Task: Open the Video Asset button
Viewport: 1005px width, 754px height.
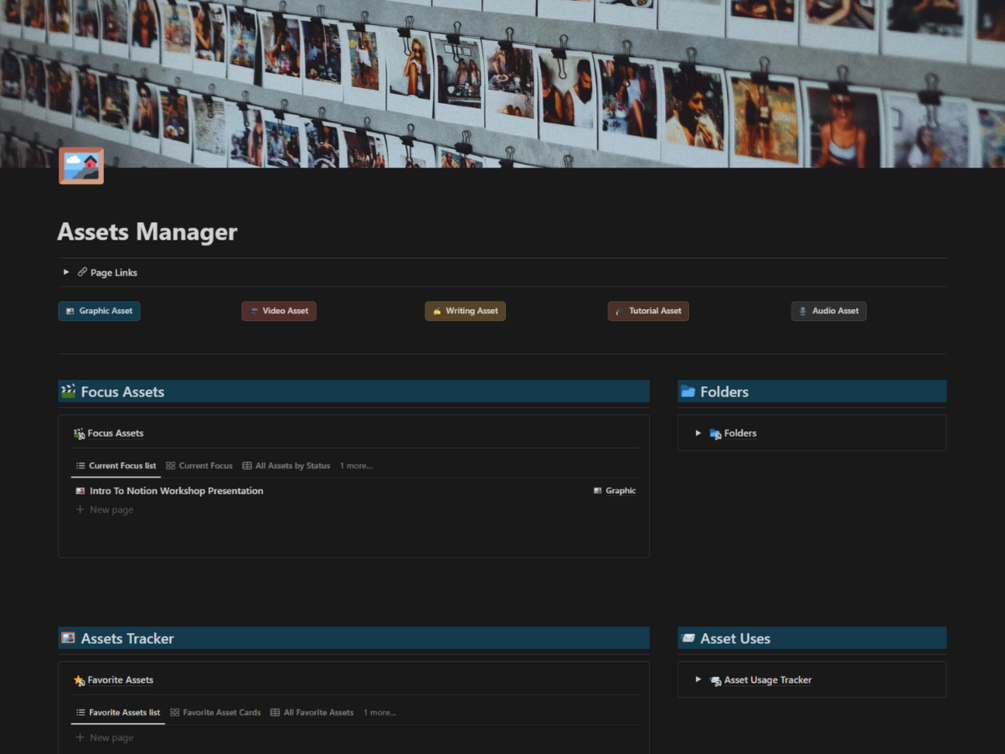Action: tap(279, 311)
